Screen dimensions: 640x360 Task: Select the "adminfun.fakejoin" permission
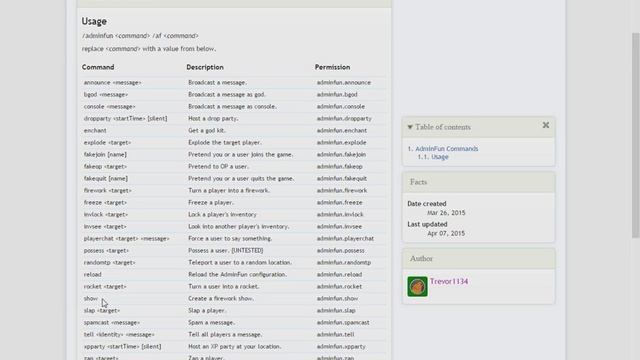click(341, 155)
